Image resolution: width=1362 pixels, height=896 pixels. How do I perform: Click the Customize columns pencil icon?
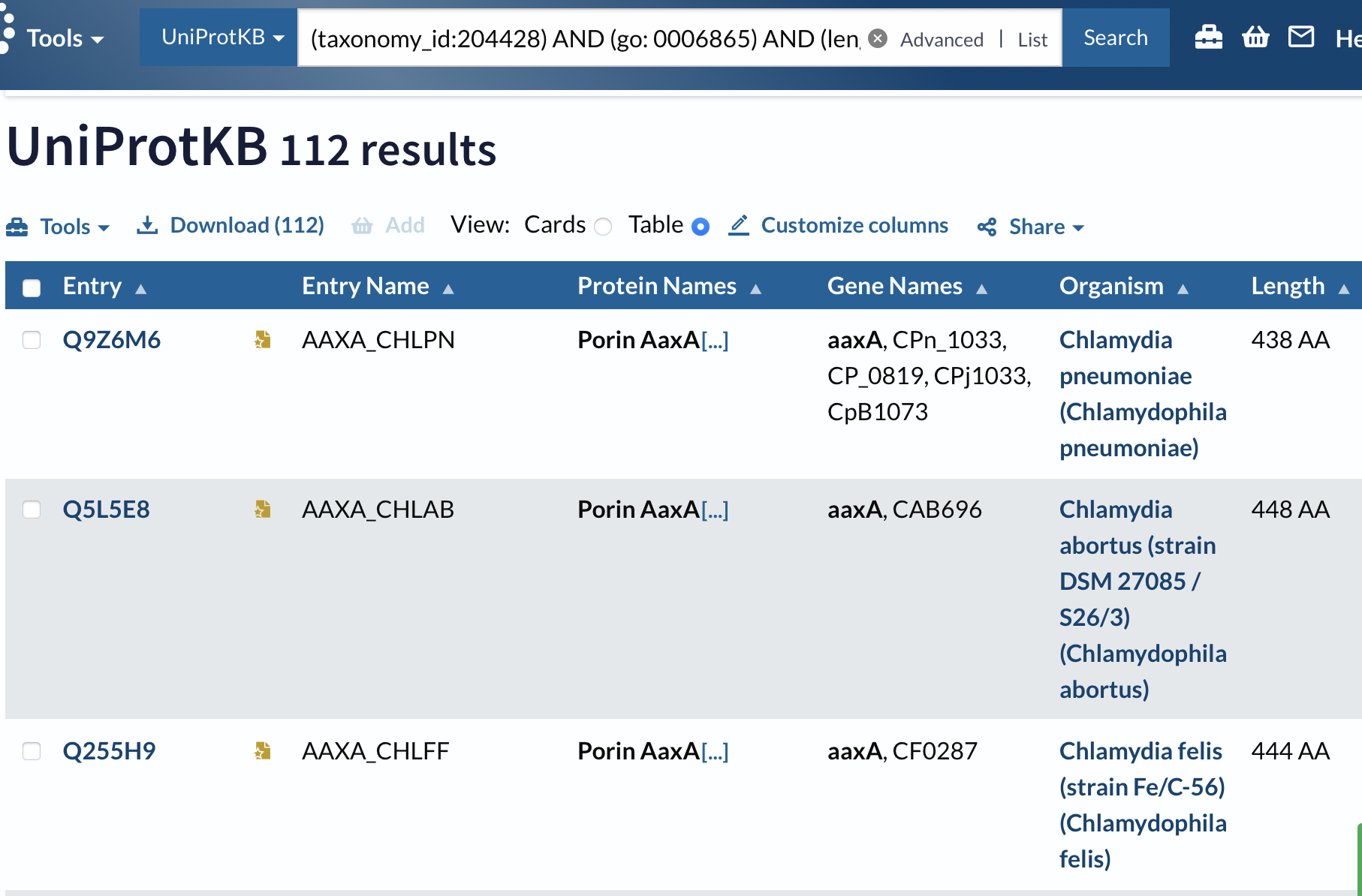click(x=739, y=225)
